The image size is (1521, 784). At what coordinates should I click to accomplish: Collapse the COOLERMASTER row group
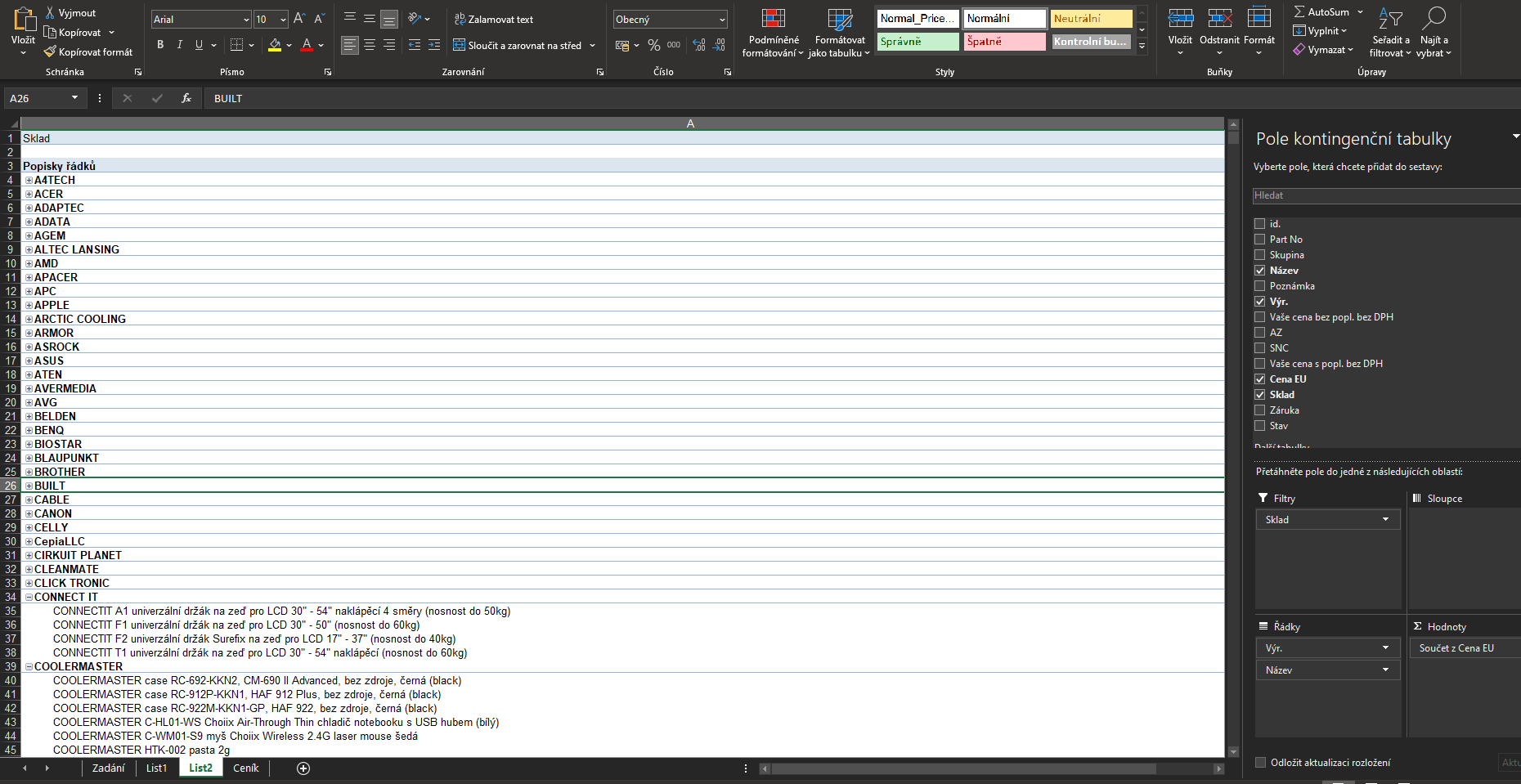point(29,667)
